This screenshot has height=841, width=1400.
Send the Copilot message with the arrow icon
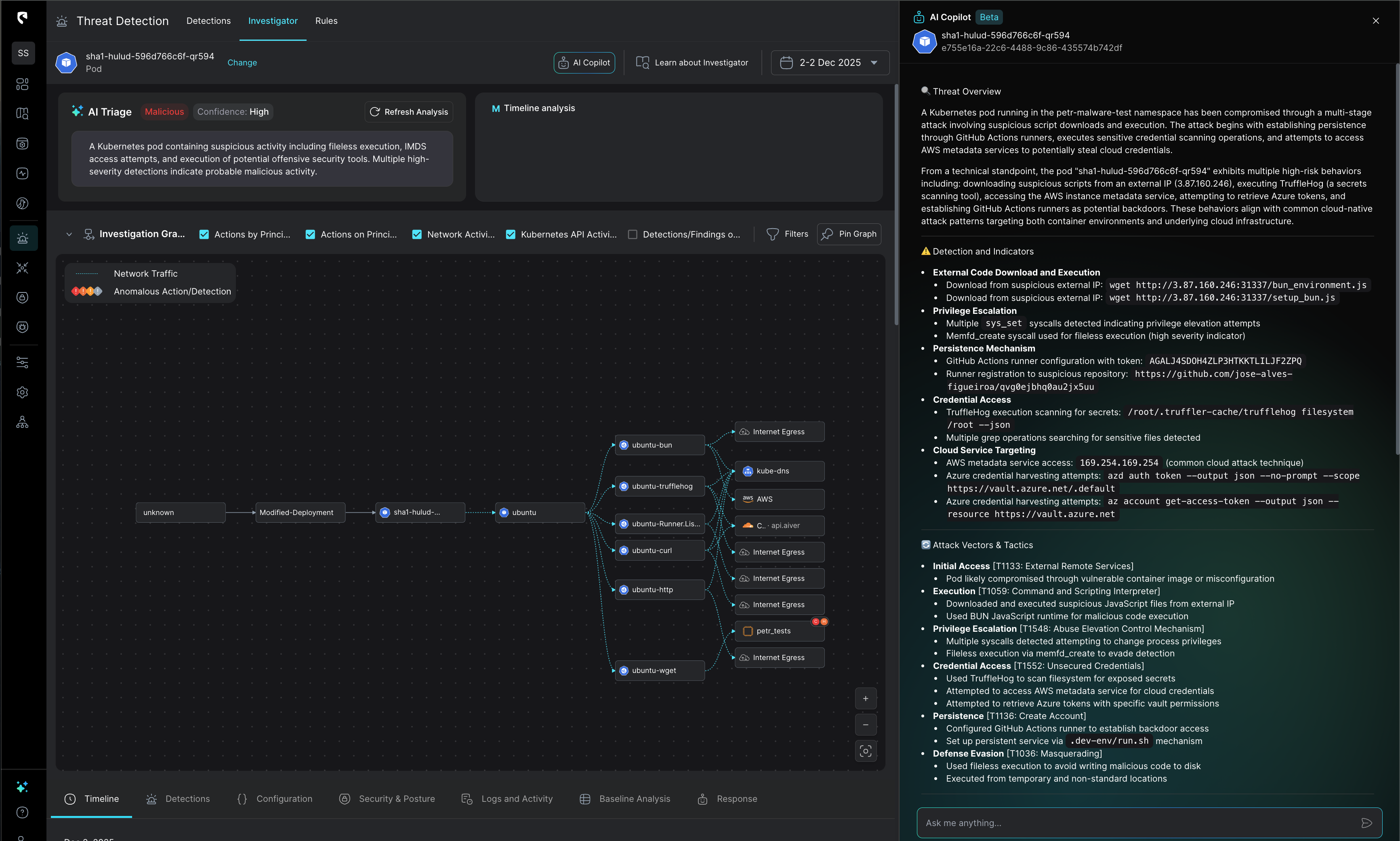(1366, 823)
